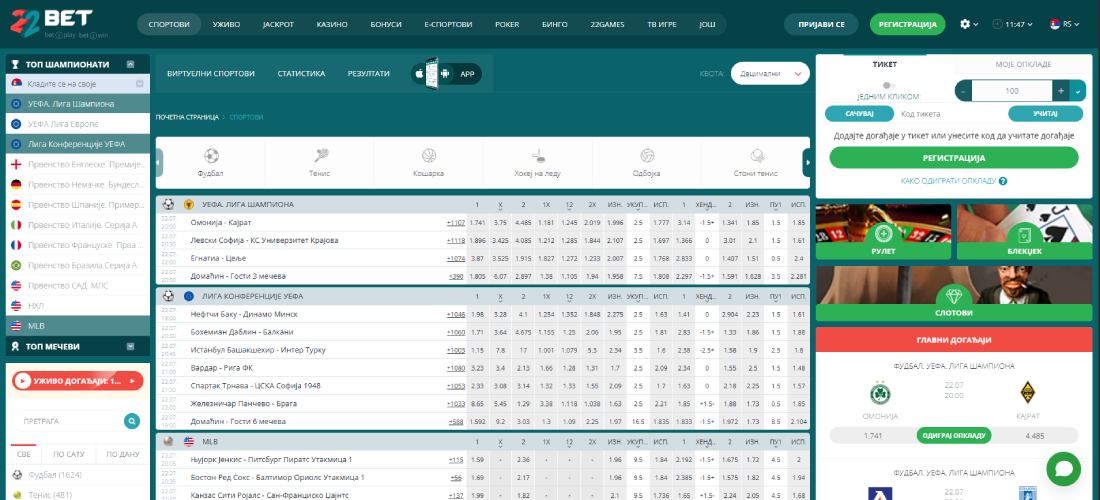Viewport: 1100px width, 500px height.
Task: Open RS language flag dropdown
Action: (x=1064, y=24)
